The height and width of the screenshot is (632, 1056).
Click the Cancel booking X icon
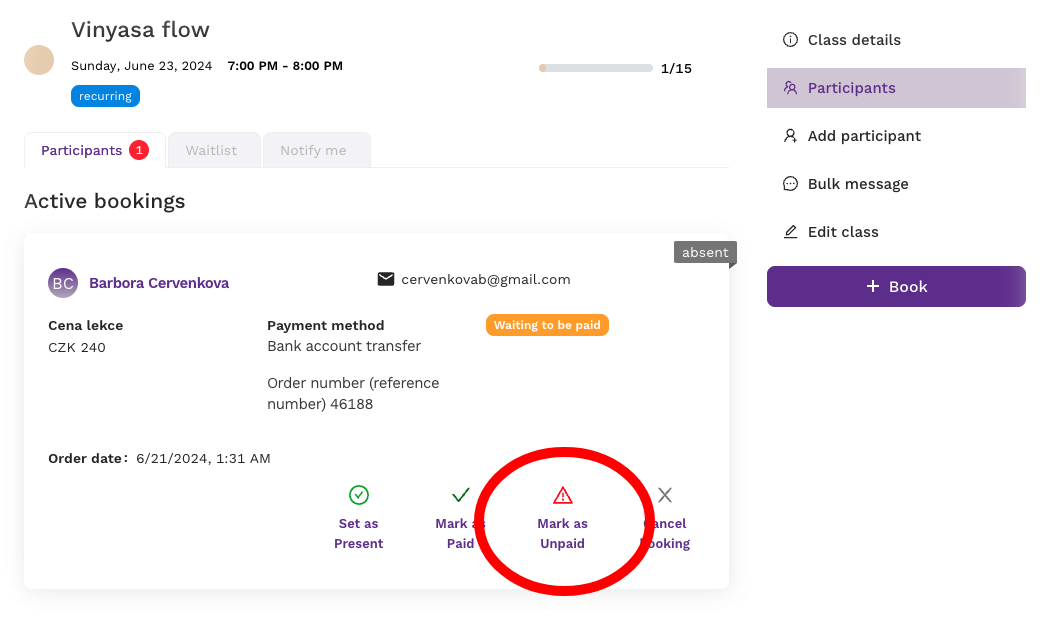[665, 495]
